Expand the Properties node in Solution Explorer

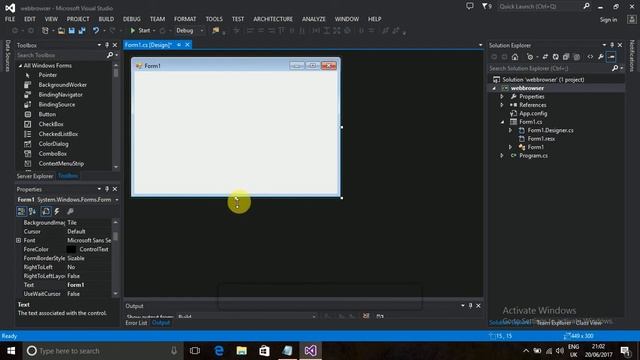(502, 97)
